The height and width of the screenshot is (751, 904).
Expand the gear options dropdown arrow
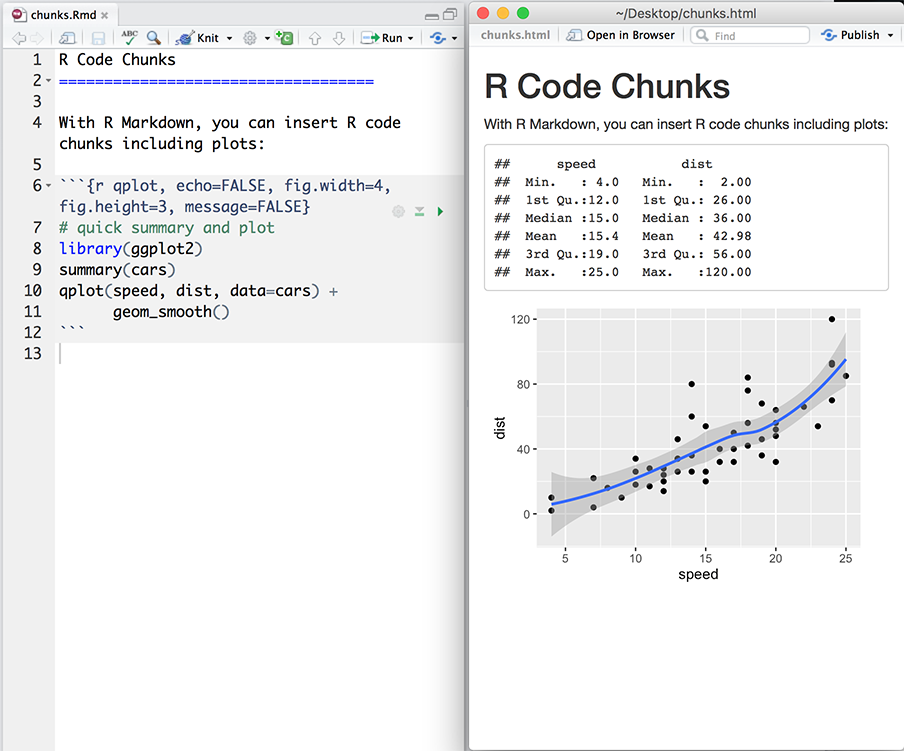click(267, 39)
